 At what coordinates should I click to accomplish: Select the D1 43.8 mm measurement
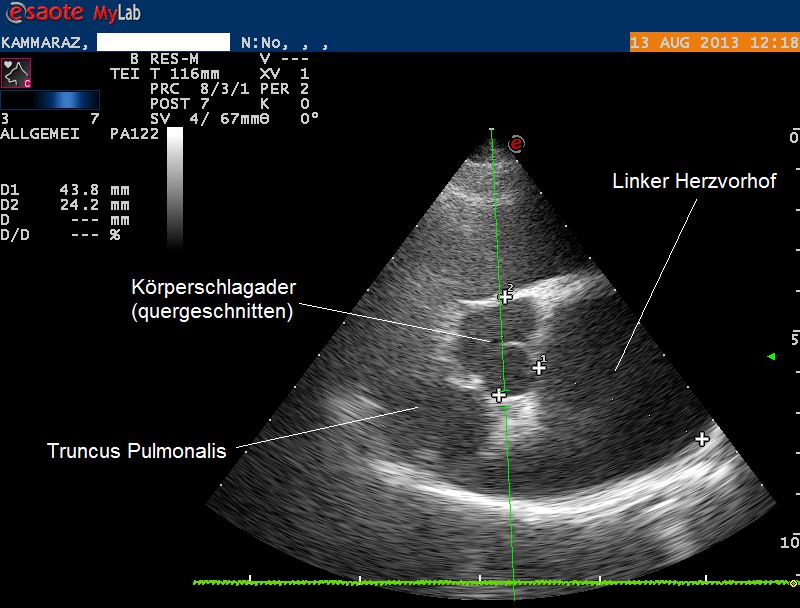coord(67,190)
